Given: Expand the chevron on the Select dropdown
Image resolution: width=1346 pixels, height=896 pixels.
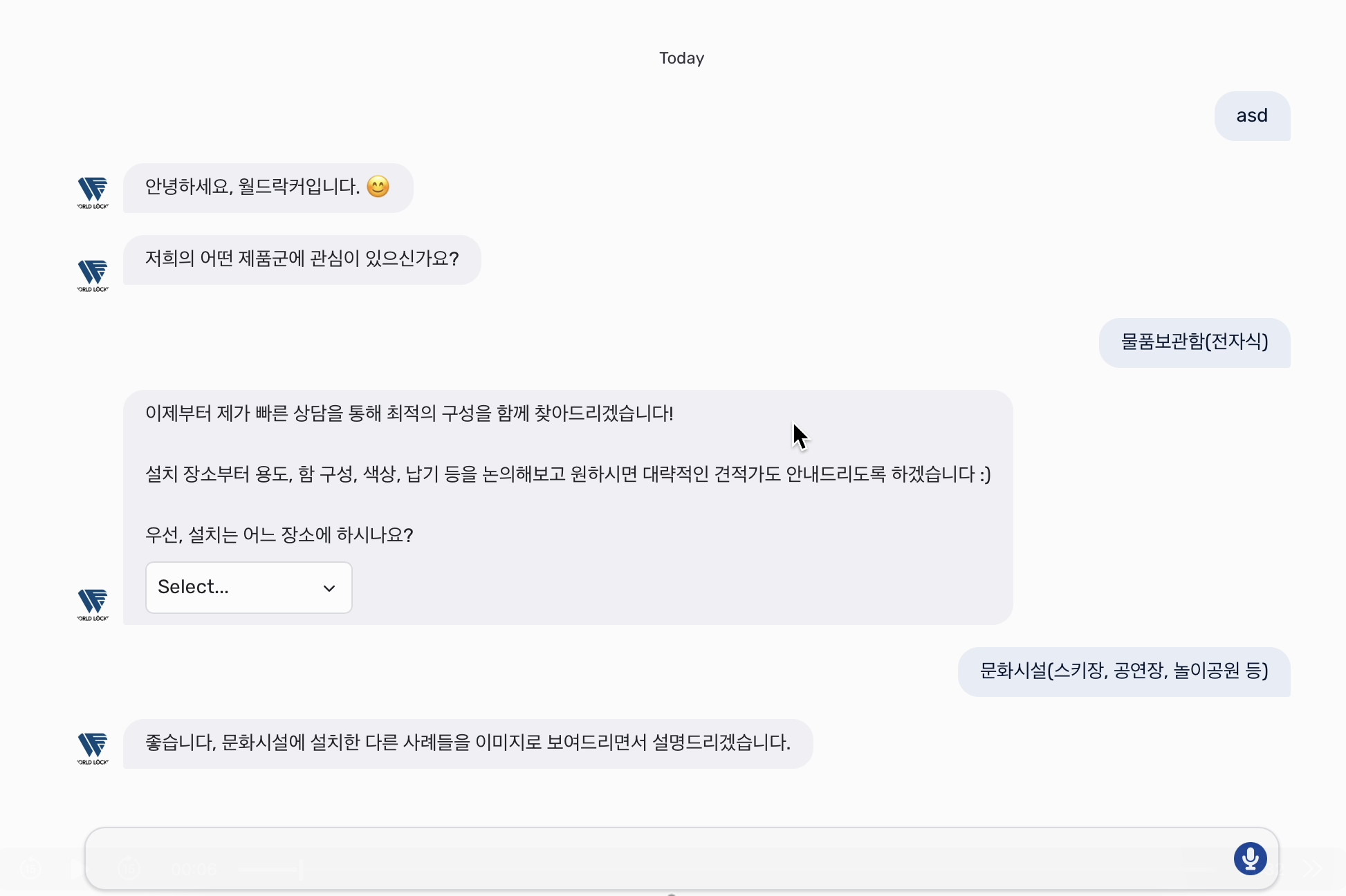Looking at the screenshot, I should click(x=329, y=588).
